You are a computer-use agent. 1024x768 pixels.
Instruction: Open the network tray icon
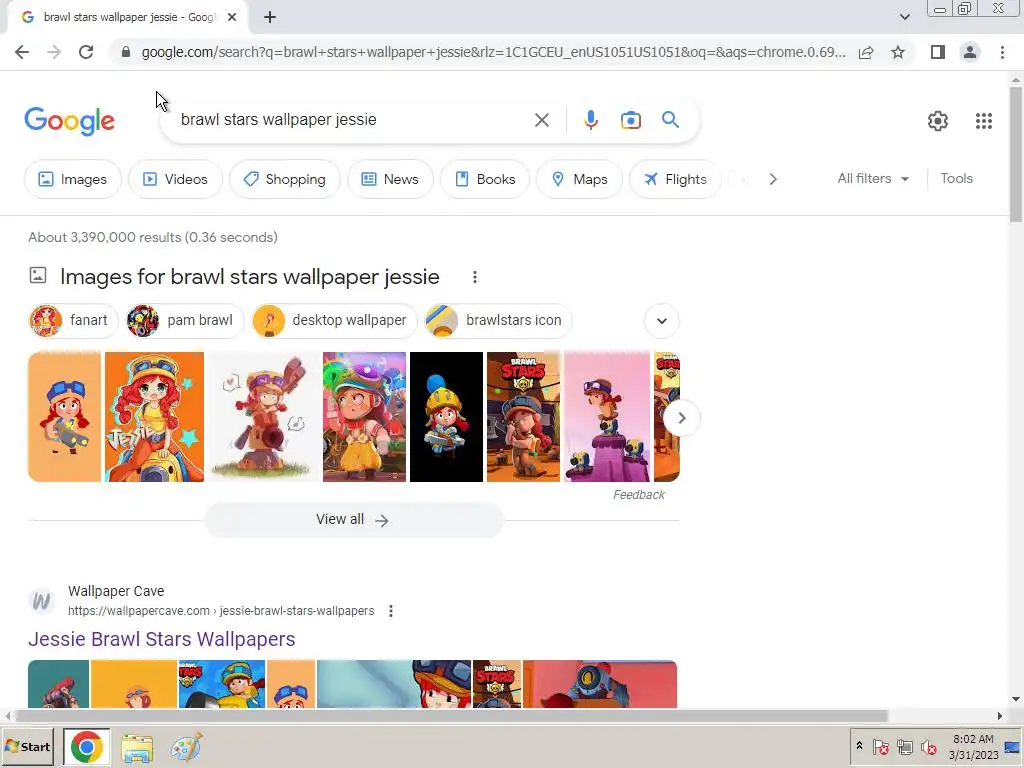pyautogui.click(x=904, y=746)
